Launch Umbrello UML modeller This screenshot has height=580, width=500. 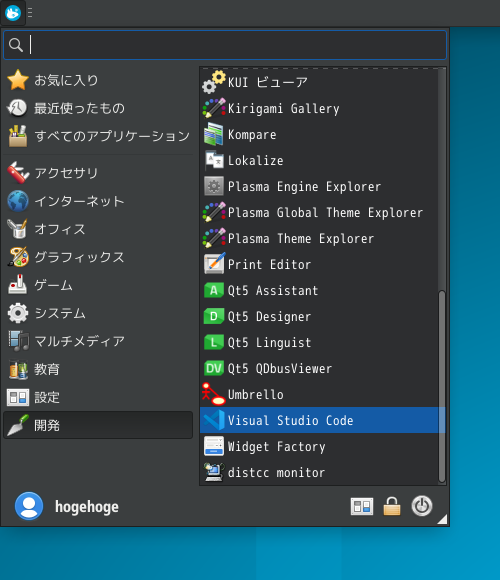[x=320, y=394]
